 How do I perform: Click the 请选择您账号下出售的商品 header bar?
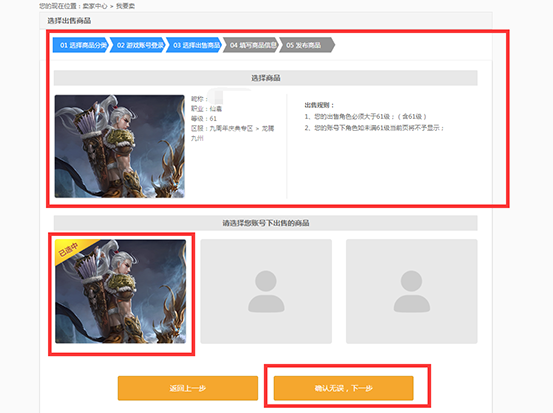pos(266,223)
